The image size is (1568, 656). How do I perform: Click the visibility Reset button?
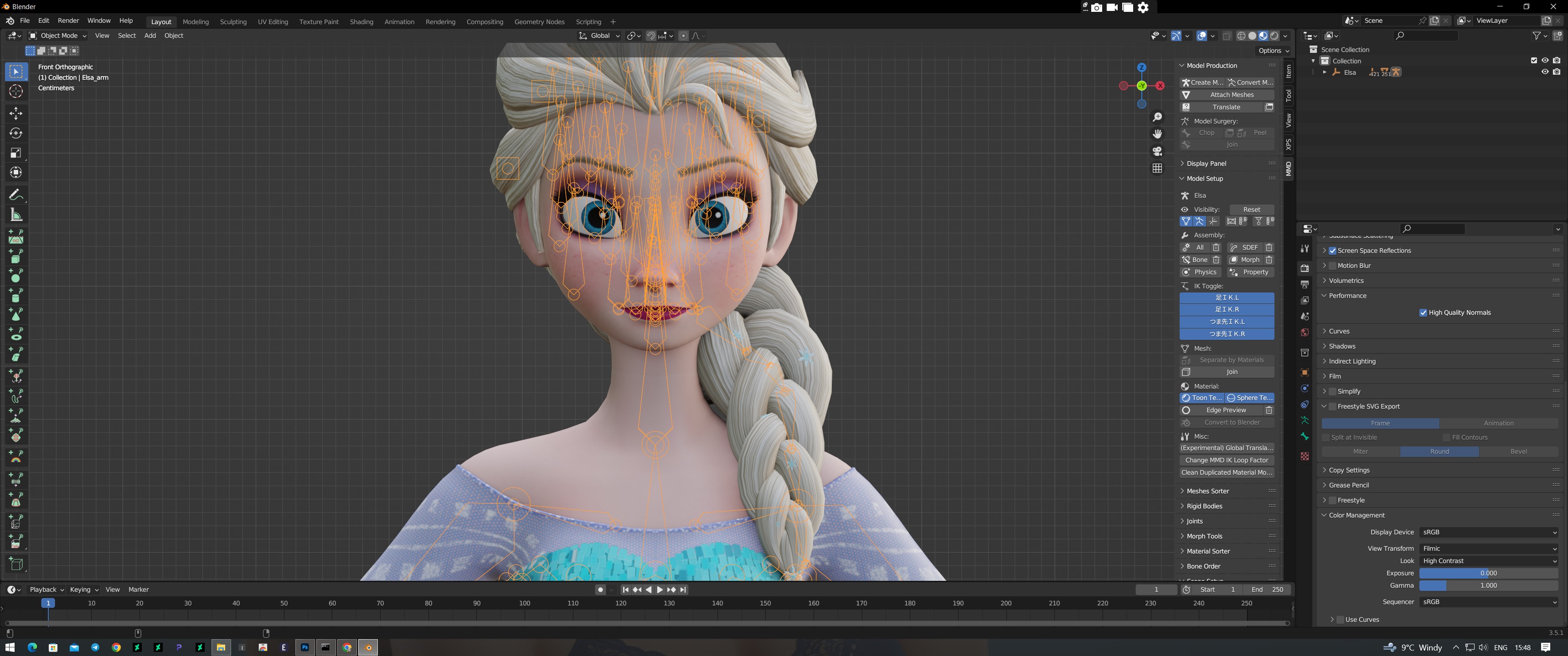point(1252,210)
